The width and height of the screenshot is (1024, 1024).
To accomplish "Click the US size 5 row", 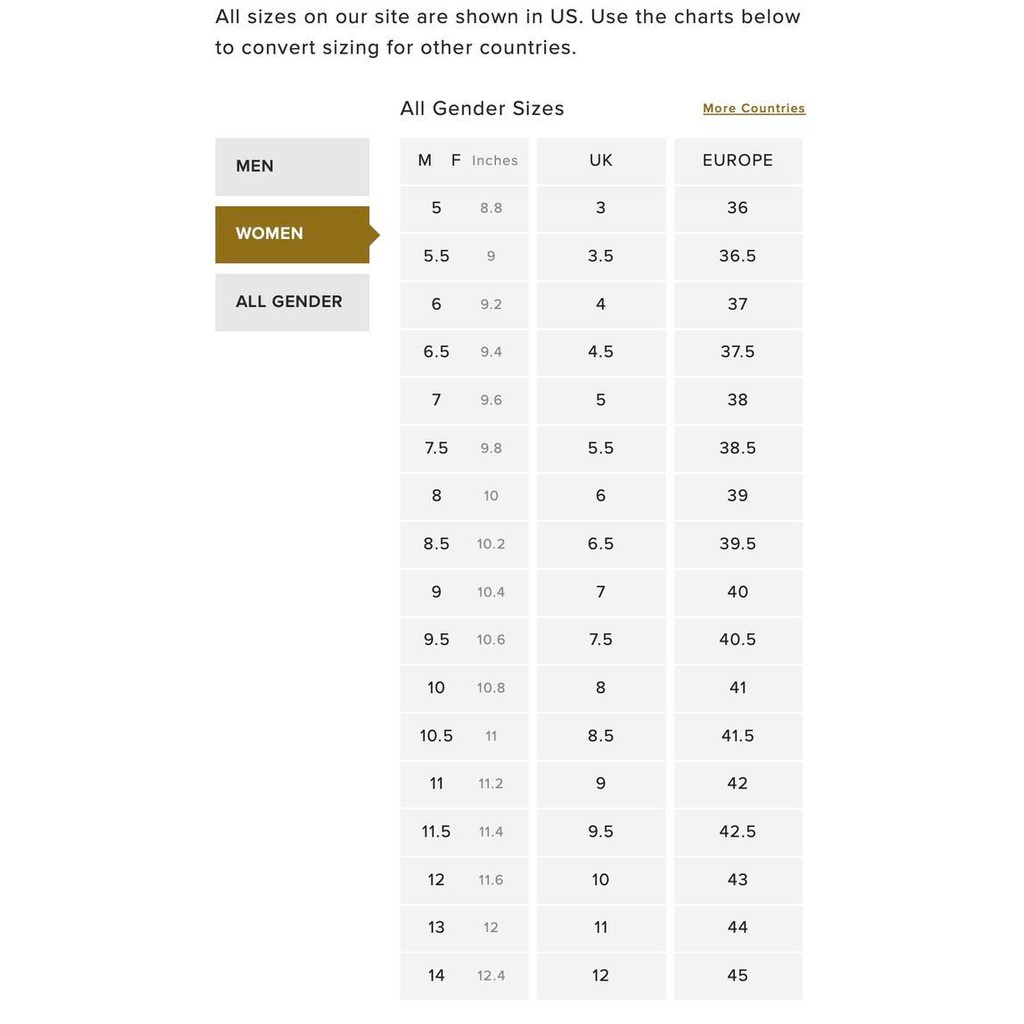I will [x=436, y=208].
